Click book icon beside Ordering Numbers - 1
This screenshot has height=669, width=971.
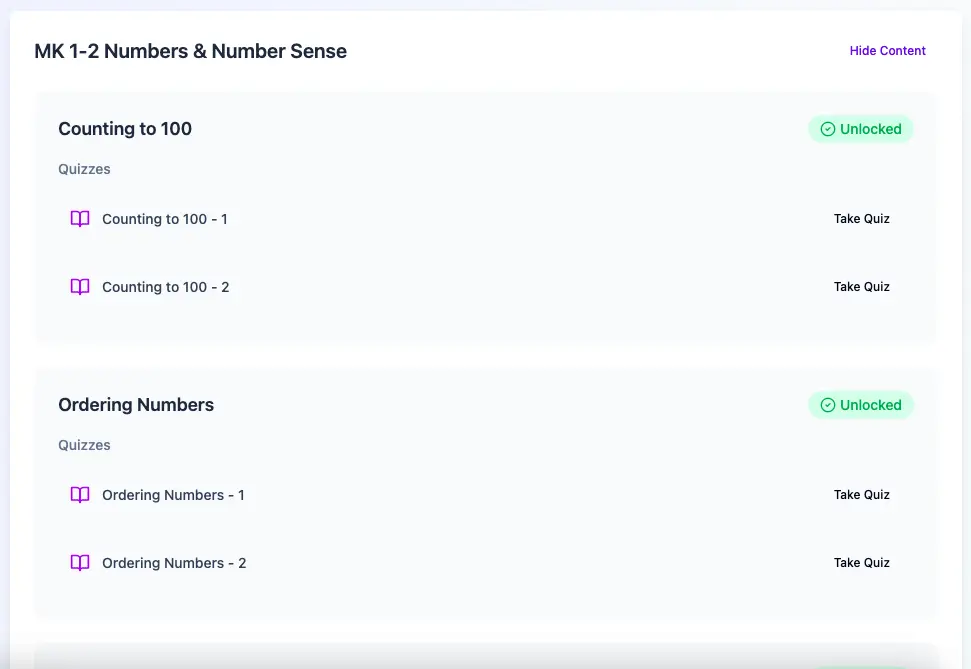point(80,495)
